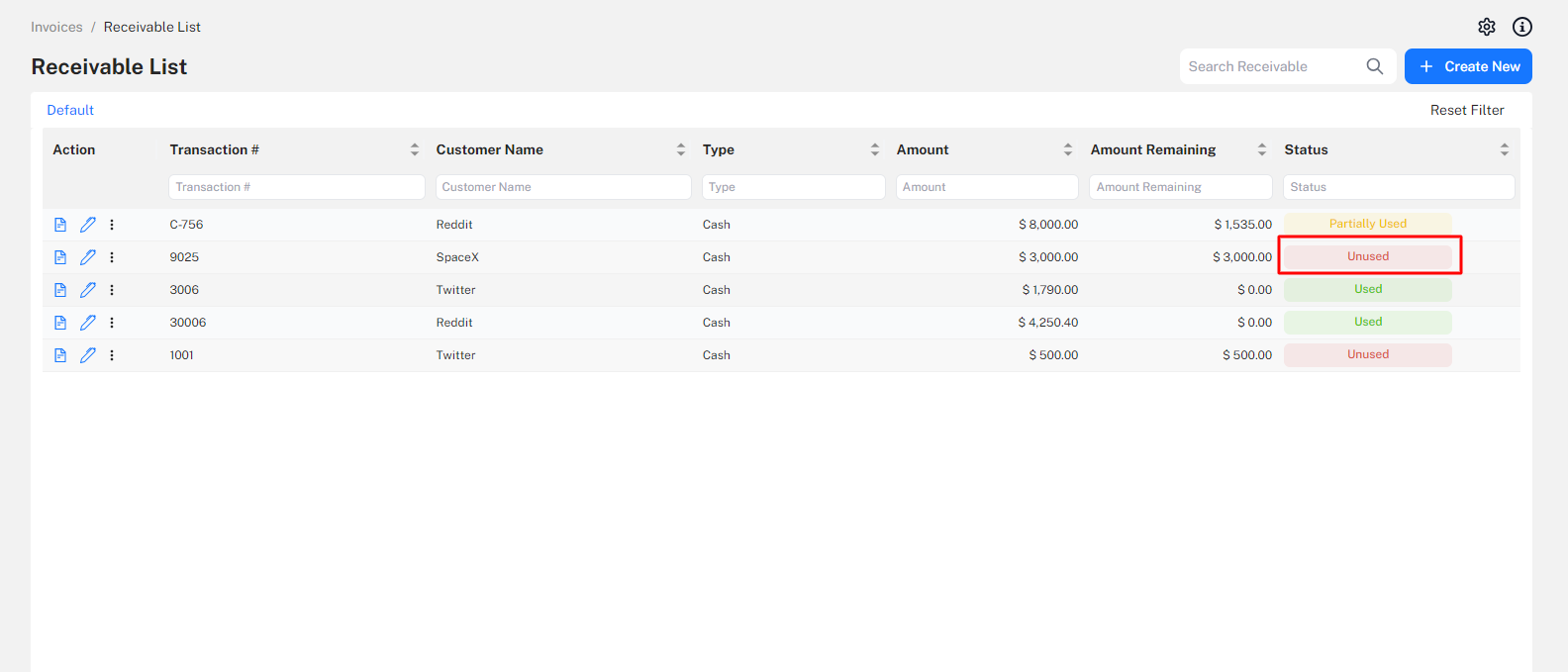This screenshot has height=672, width=1568.
Task: Click amount $ 4,250.40
Action: tap(1048, 323)
